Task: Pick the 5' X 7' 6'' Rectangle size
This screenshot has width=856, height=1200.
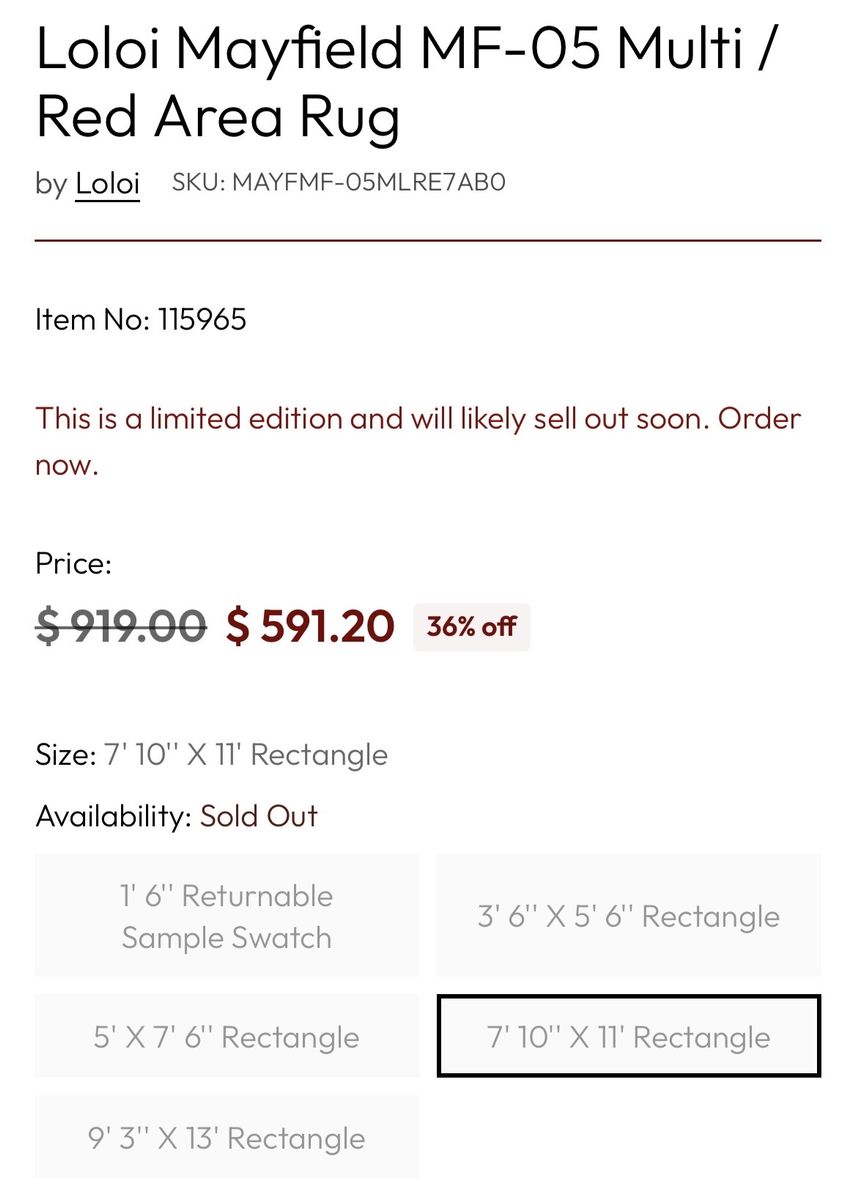Action: click(227, 1037)
